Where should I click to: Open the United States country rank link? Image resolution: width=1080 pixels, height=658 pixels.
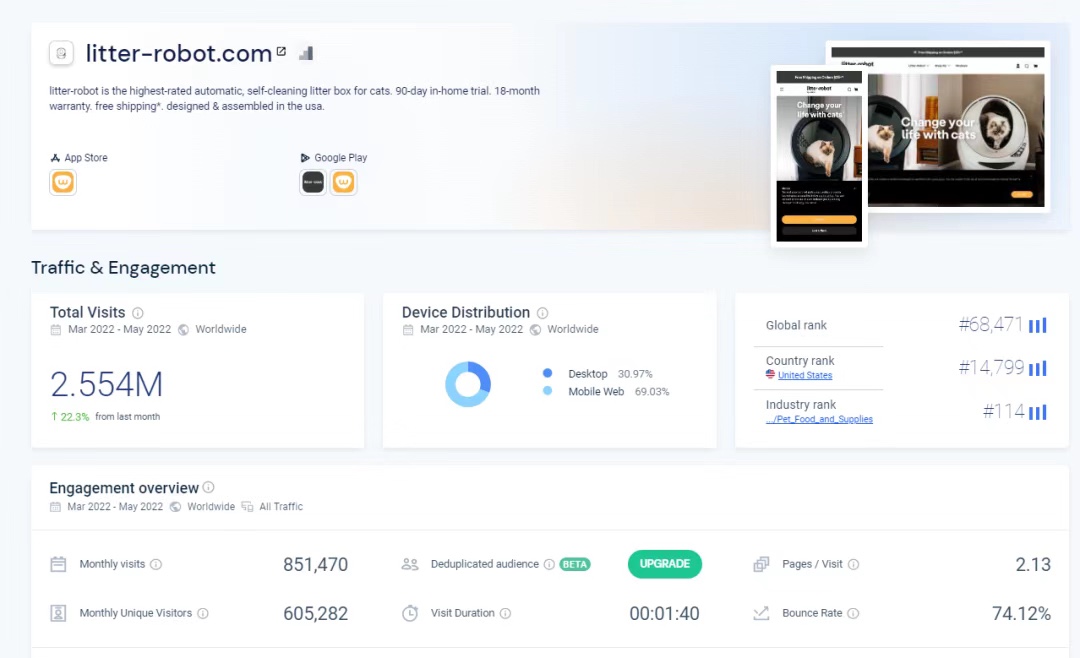click(804, 376)
